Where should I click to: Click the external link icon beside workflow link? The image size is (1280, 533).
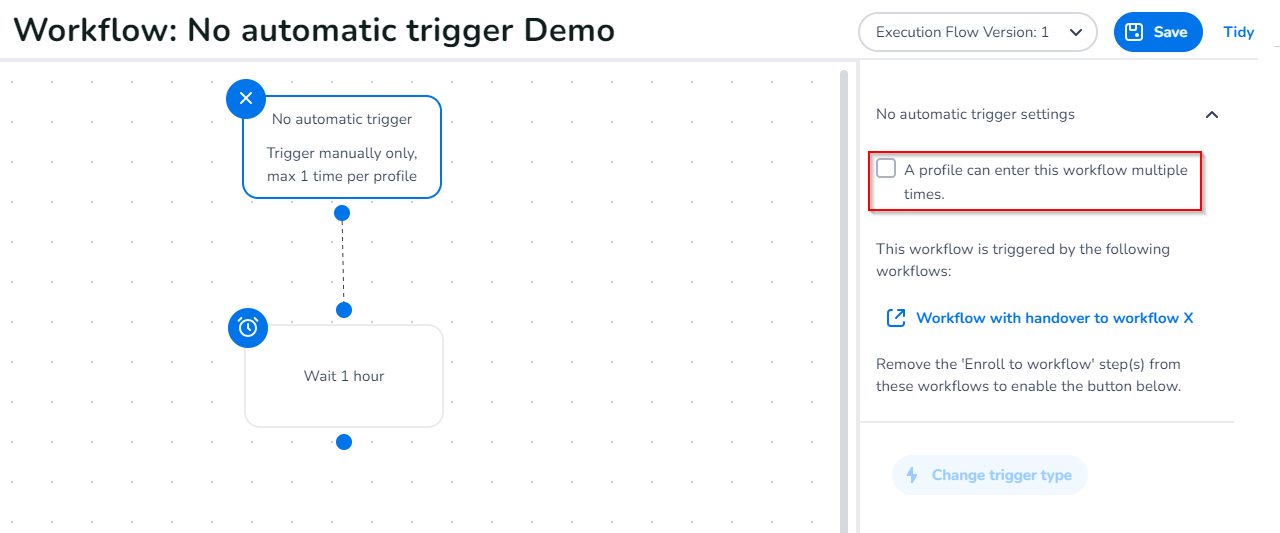[x=896, y=318]
